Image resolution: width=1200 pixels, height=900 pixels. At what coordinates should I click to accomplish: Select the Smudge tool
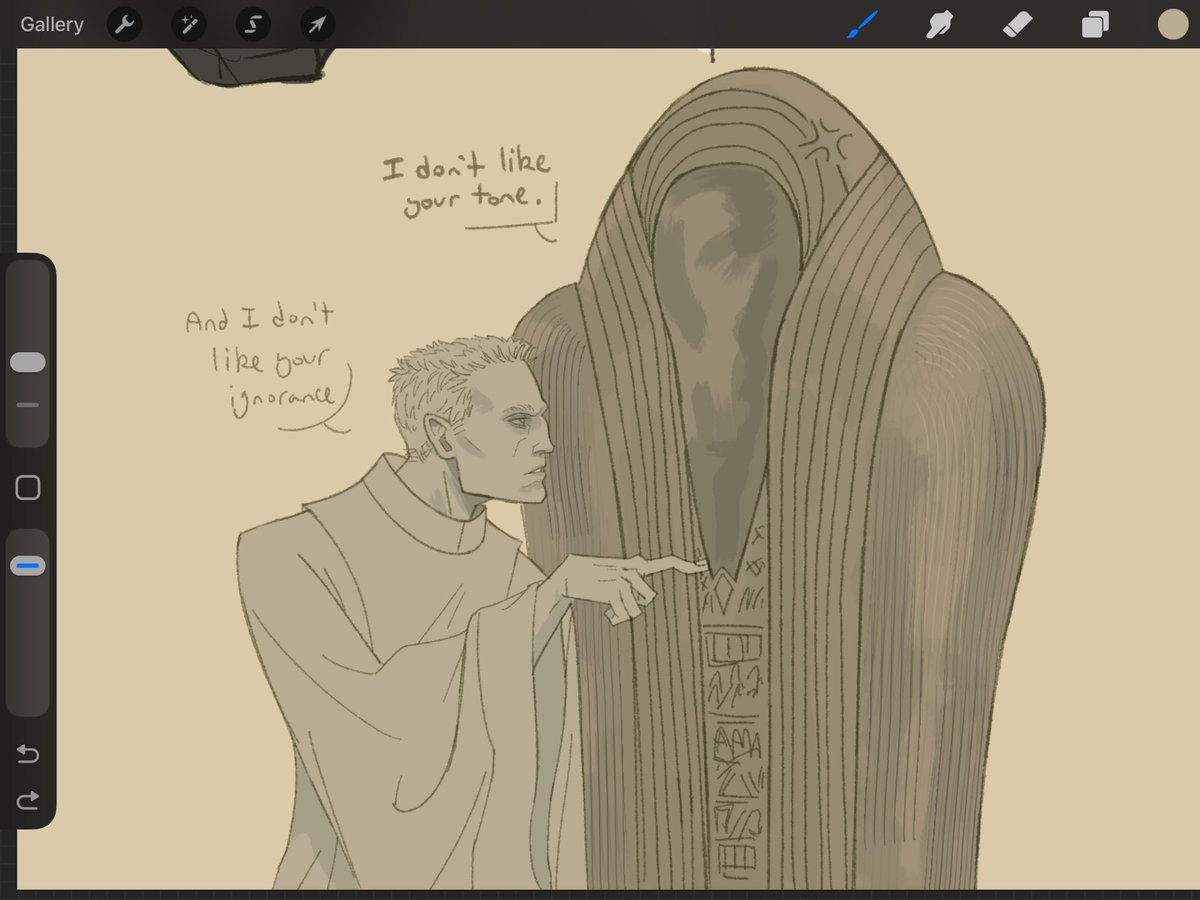click(939, 24)
